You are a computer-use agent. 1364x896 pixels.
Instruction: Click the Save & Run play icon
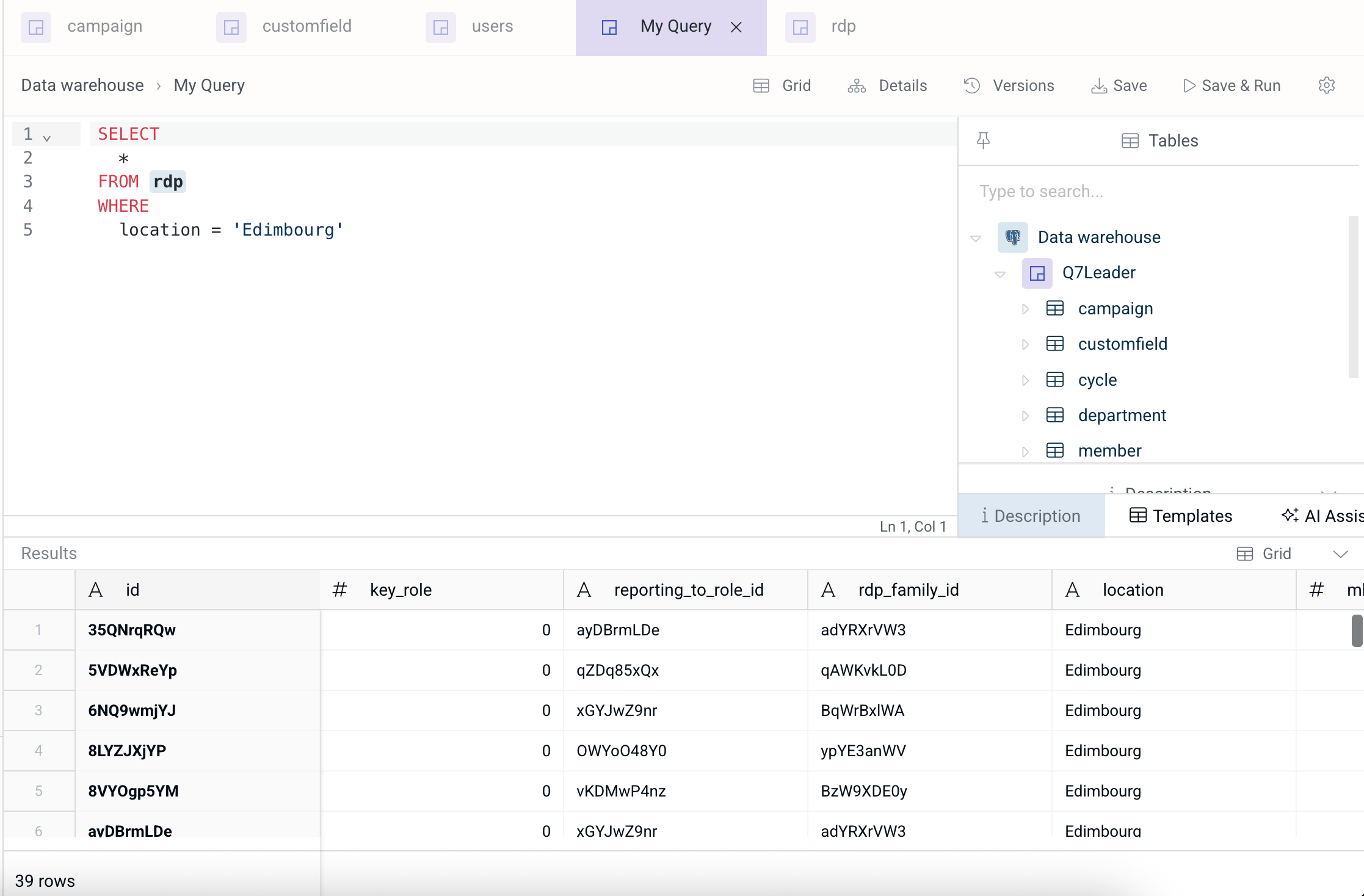tap(1189, 85)
